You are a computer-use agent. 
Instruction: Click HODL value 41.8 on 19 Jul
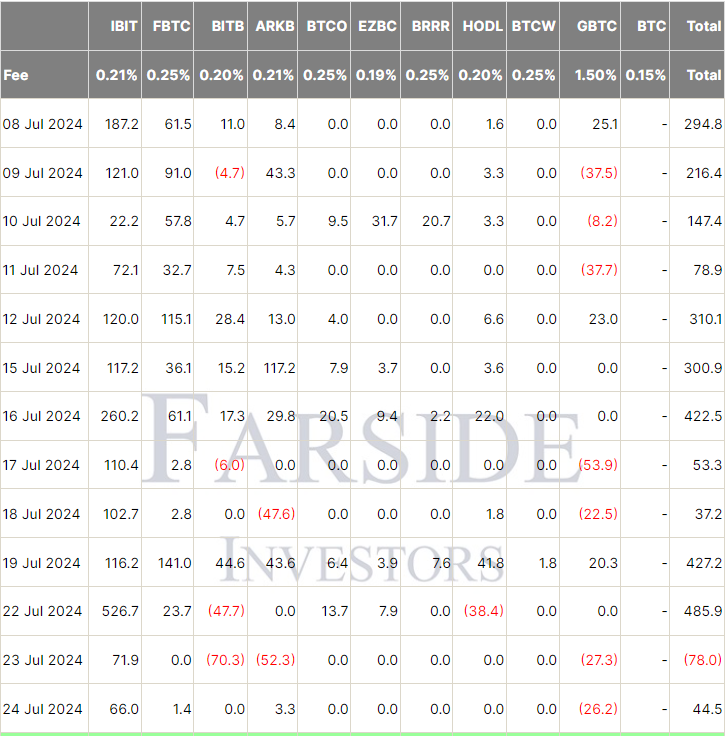click(x=491, y=563)
